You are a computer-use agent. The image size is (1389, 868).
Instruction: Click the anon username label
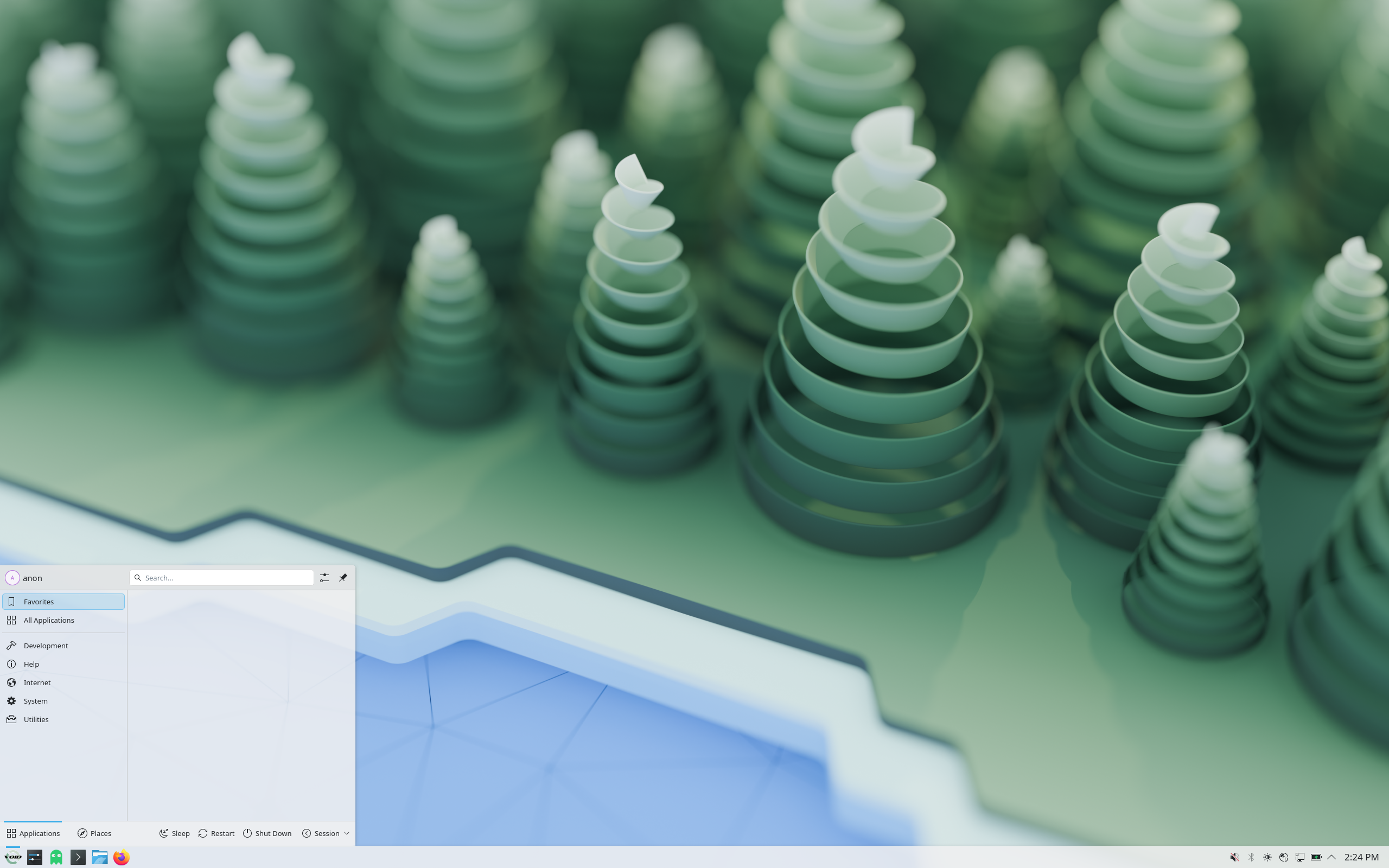[33, 578]
